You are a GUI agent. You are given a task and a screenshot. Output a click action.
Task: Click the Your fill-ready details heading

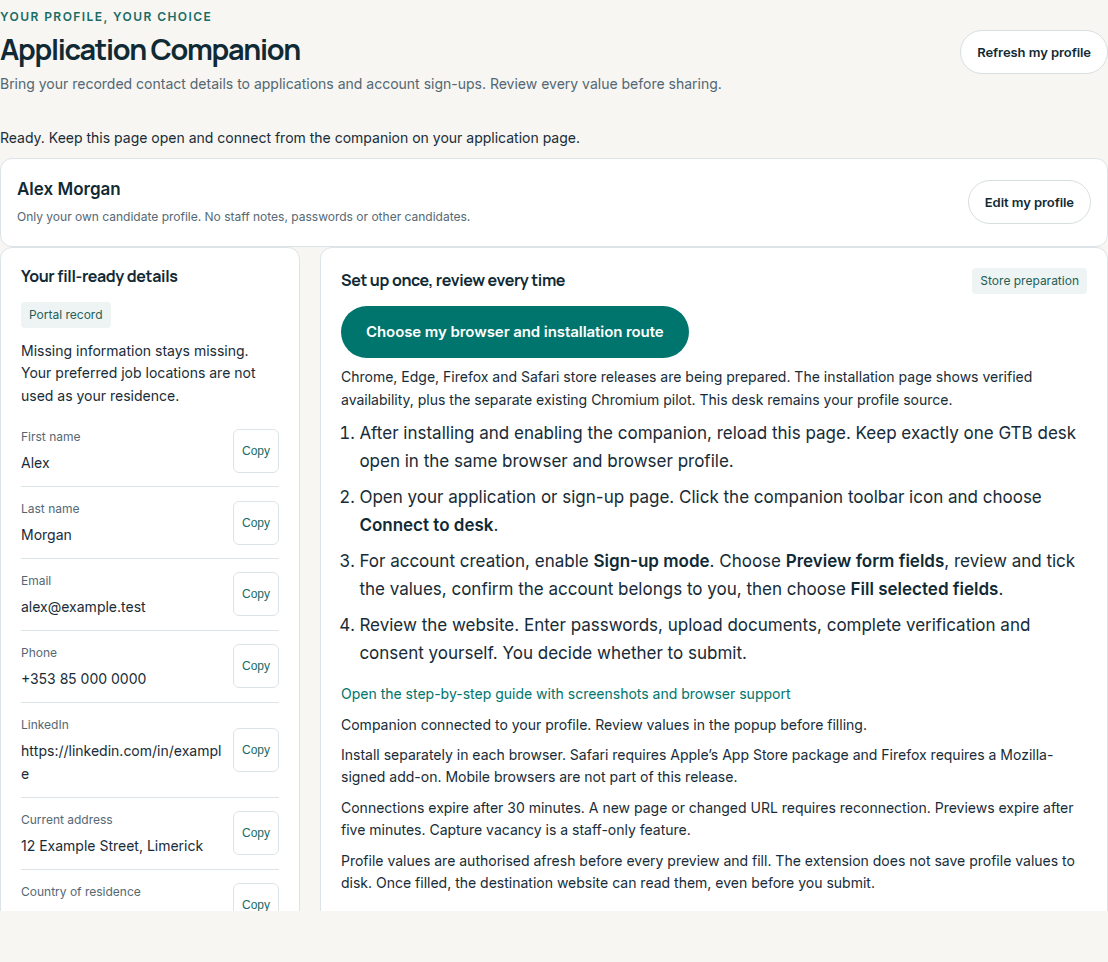pos(99,276)
